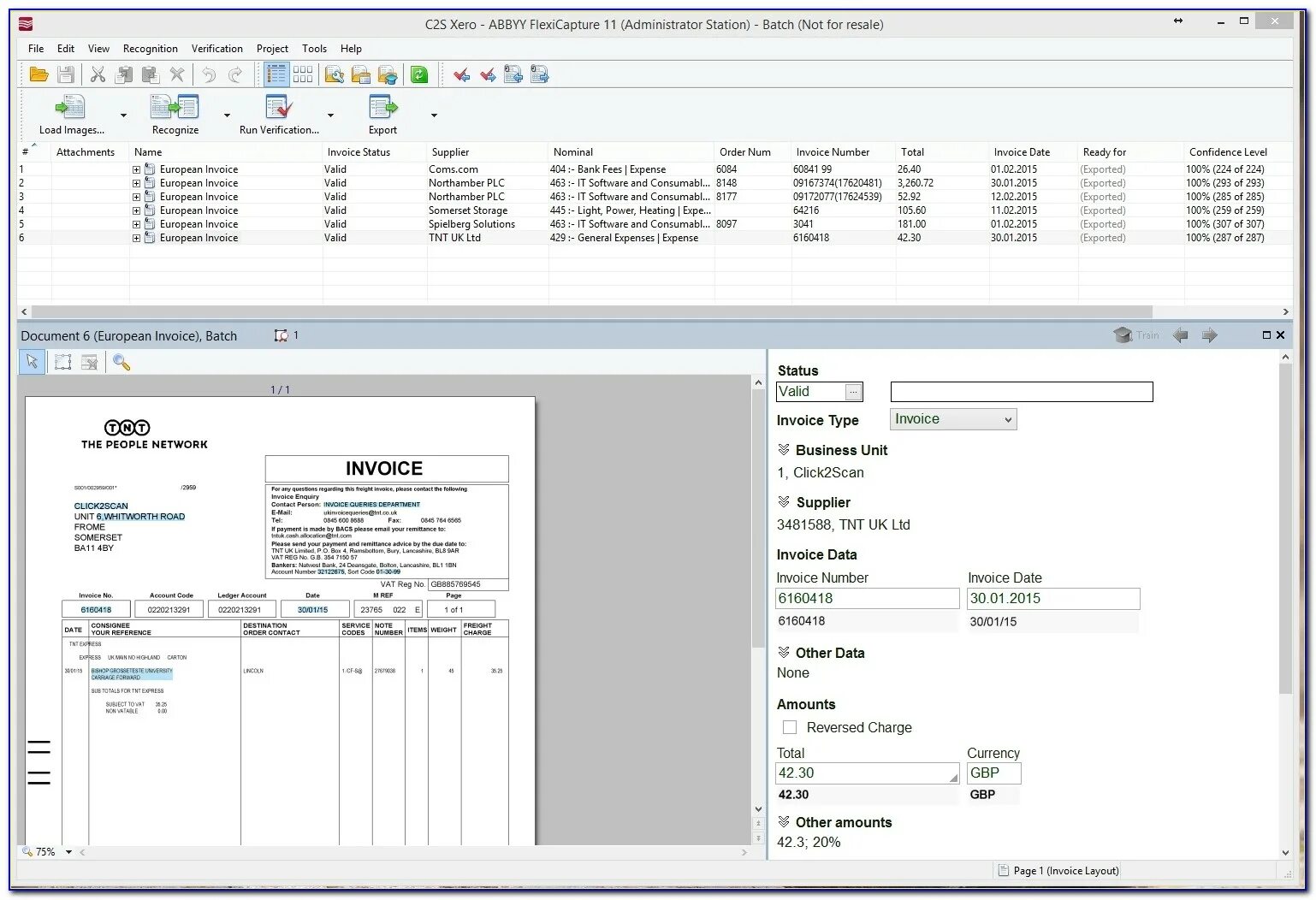Open project properties folder-wrench icon
This screenshot has width=1316, height=900.
(x=335, y=75)
